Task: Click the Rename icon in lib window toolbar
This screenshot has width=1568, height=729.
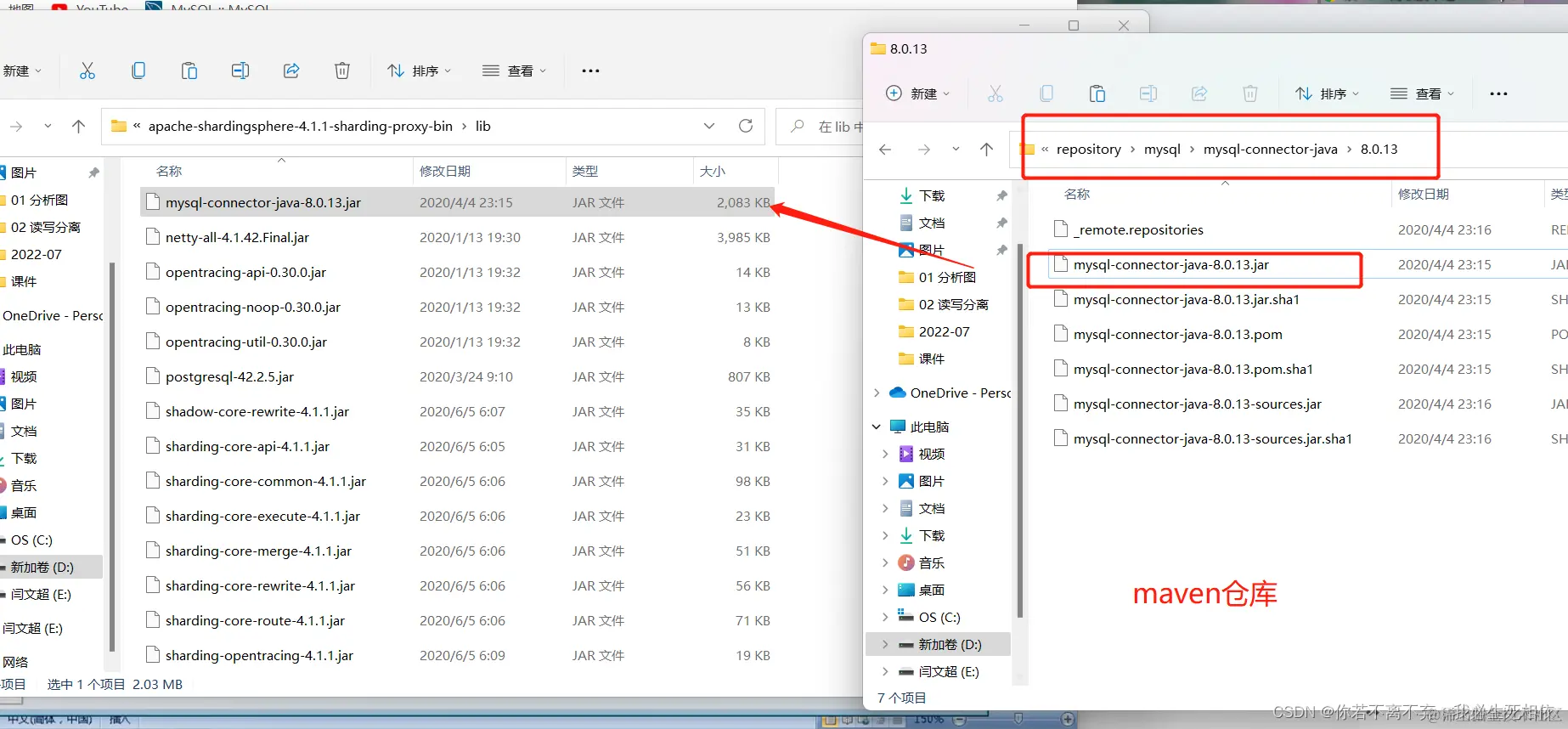Action: point(240,71)
